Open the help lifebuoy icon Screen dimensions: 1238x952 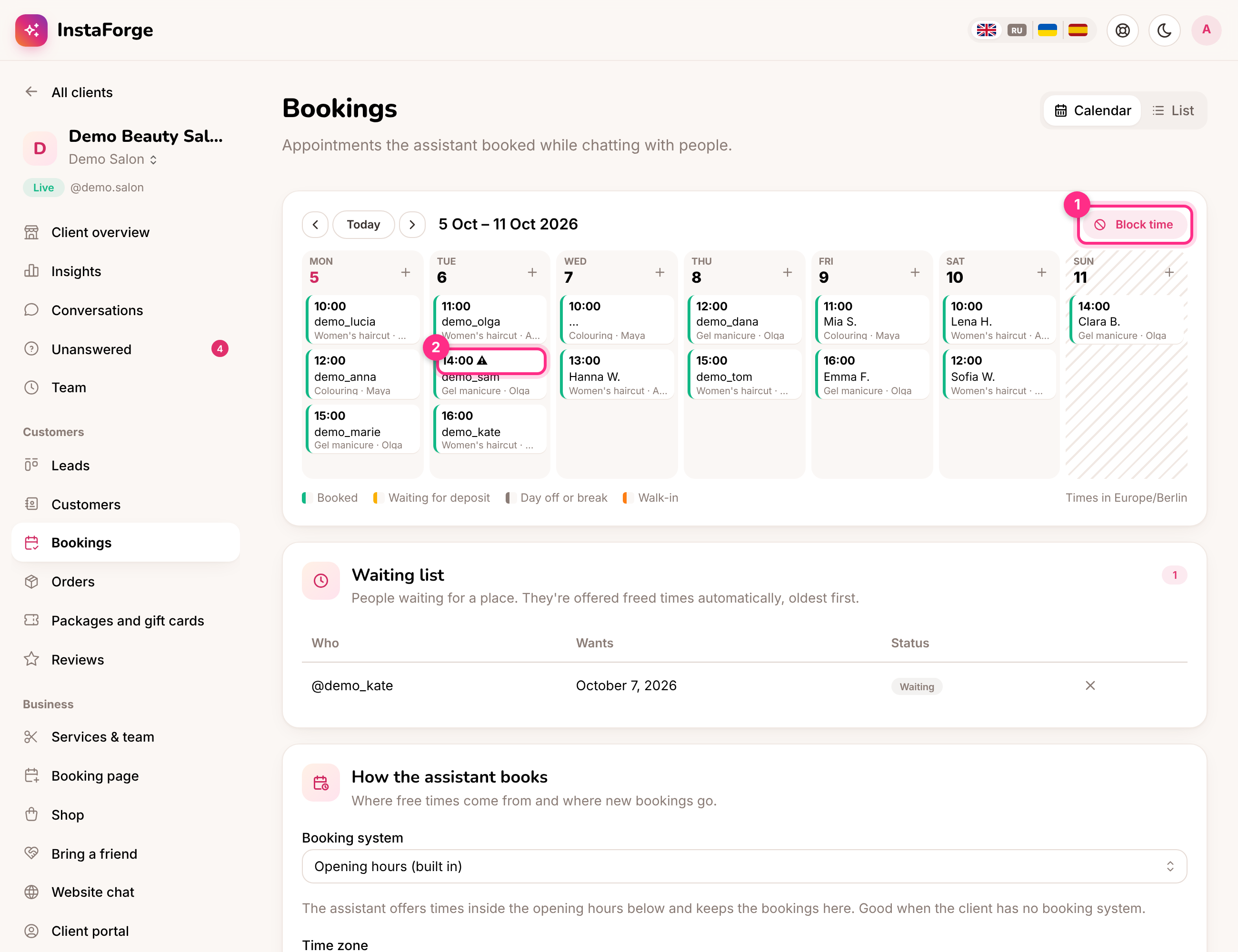tap(1123, 30)
